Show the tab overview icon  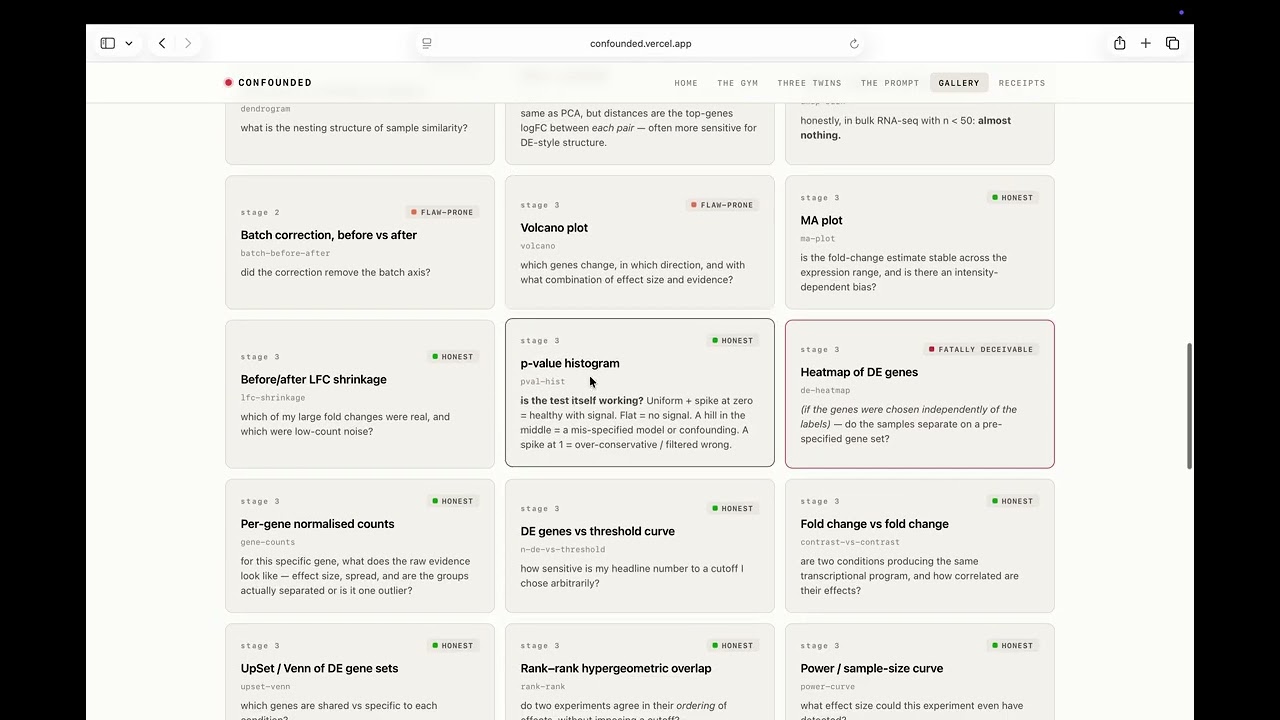[1173, 43]
